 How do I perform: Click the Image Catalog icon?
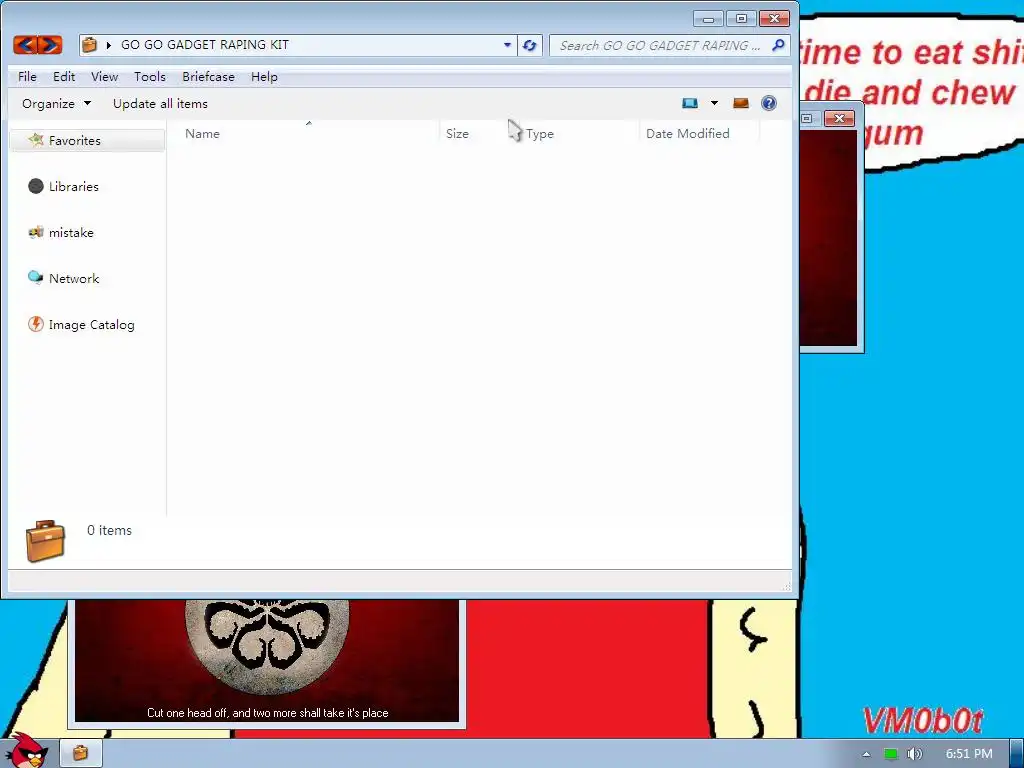pyautogui.click(x=36, y=324)
